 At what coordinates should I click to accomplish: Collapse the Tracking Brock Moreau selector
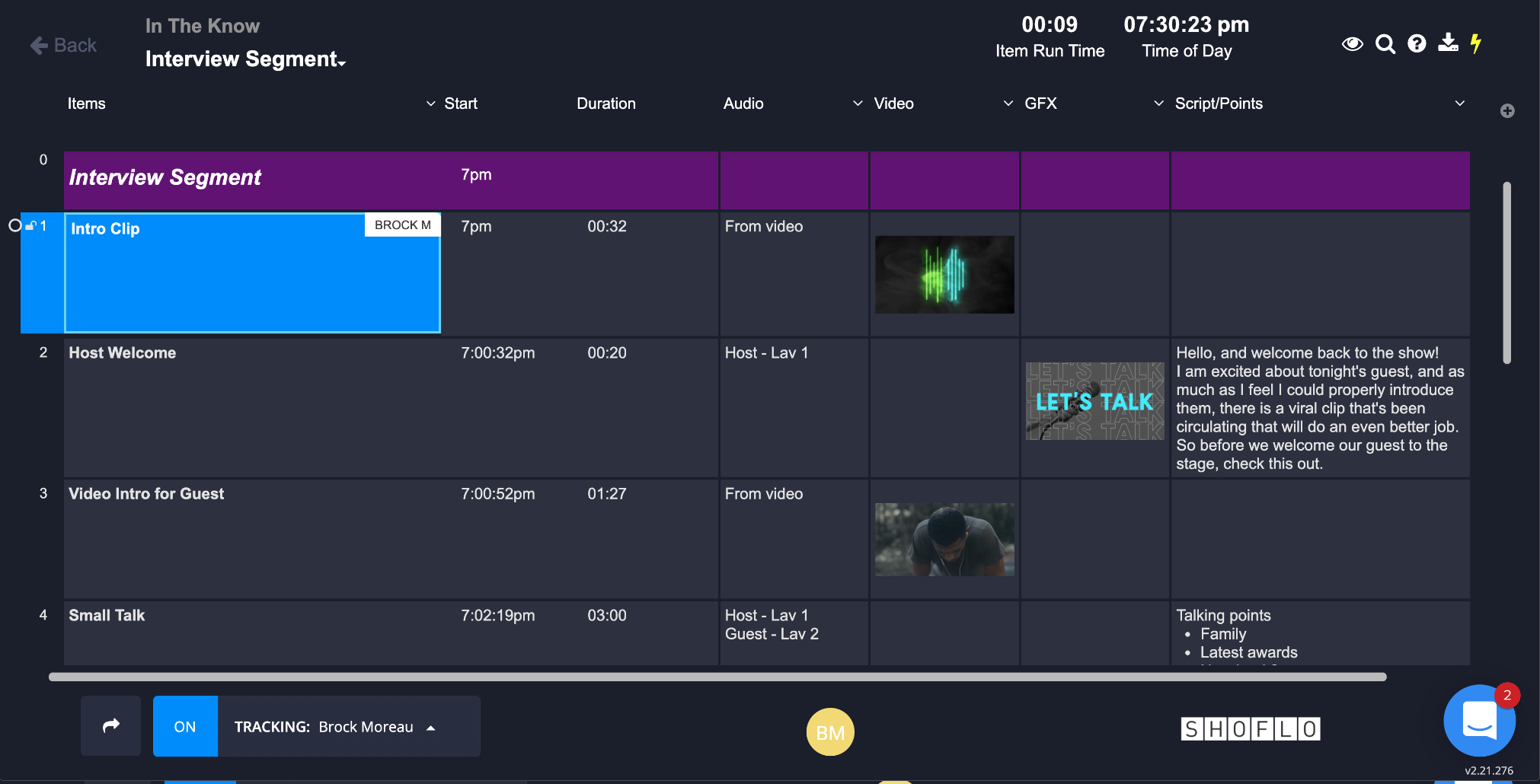(x=431, y=727)
